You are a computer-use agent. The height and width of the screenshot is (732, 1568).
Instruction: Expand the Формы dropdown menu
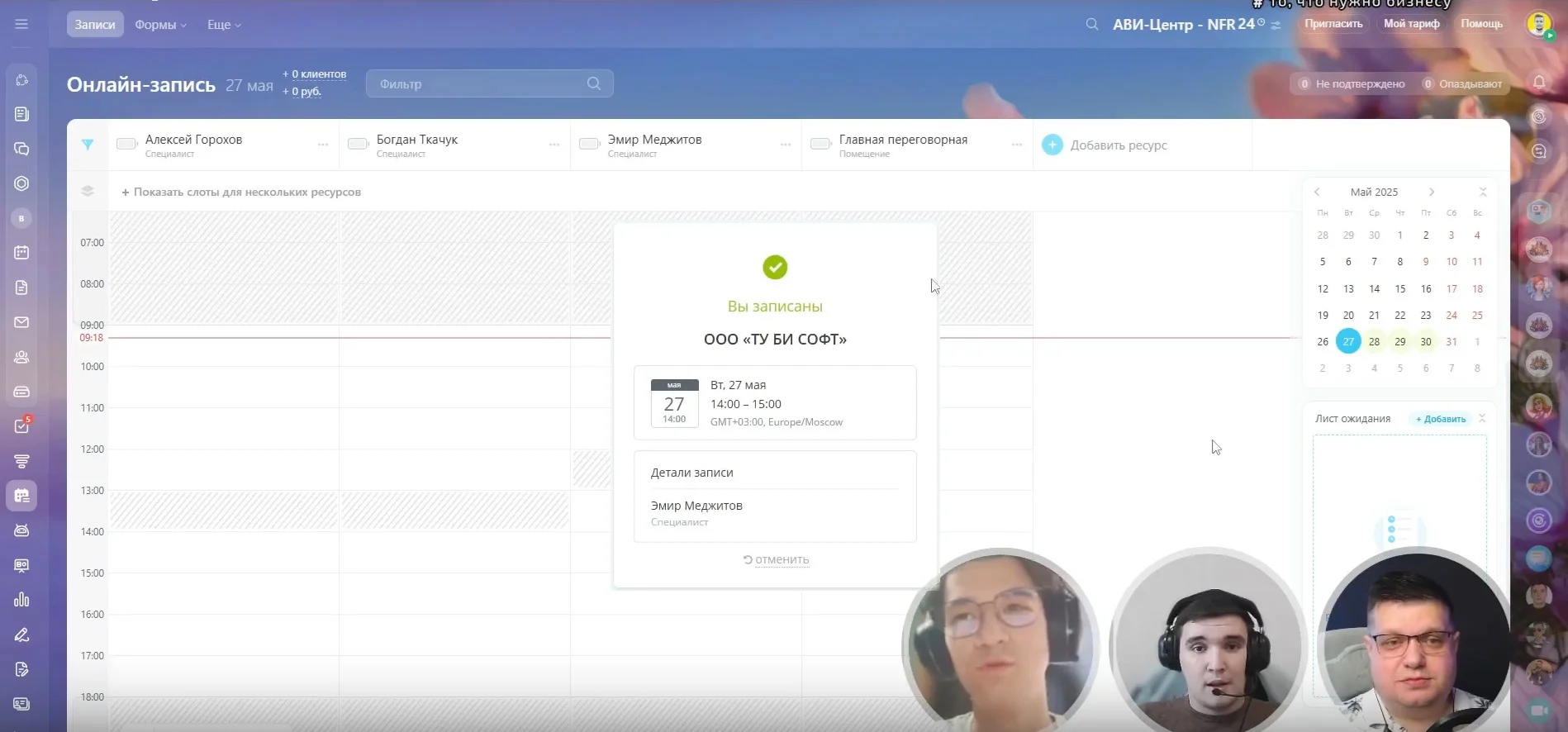(160, 25)
